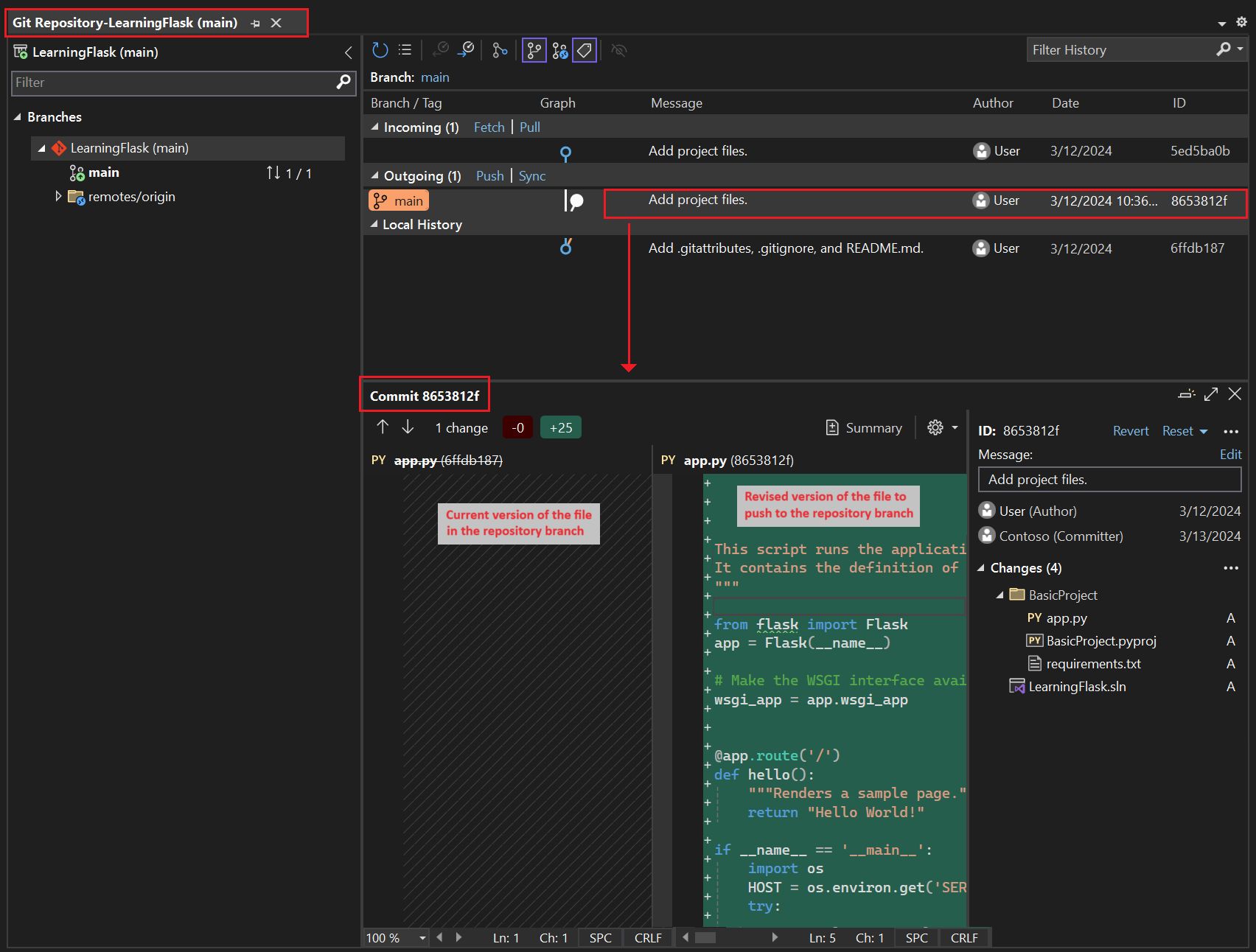Click the Push link for outgoing commits

[x=489, y=176]
